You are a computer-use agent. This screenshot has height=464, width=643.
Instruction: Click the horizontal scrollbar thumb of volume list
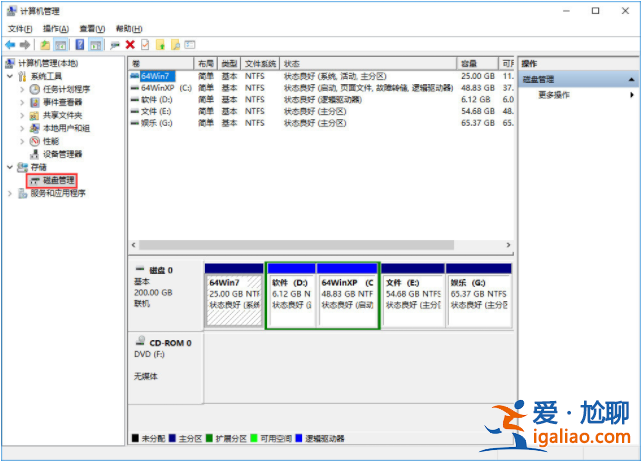(x=296, y=245)
